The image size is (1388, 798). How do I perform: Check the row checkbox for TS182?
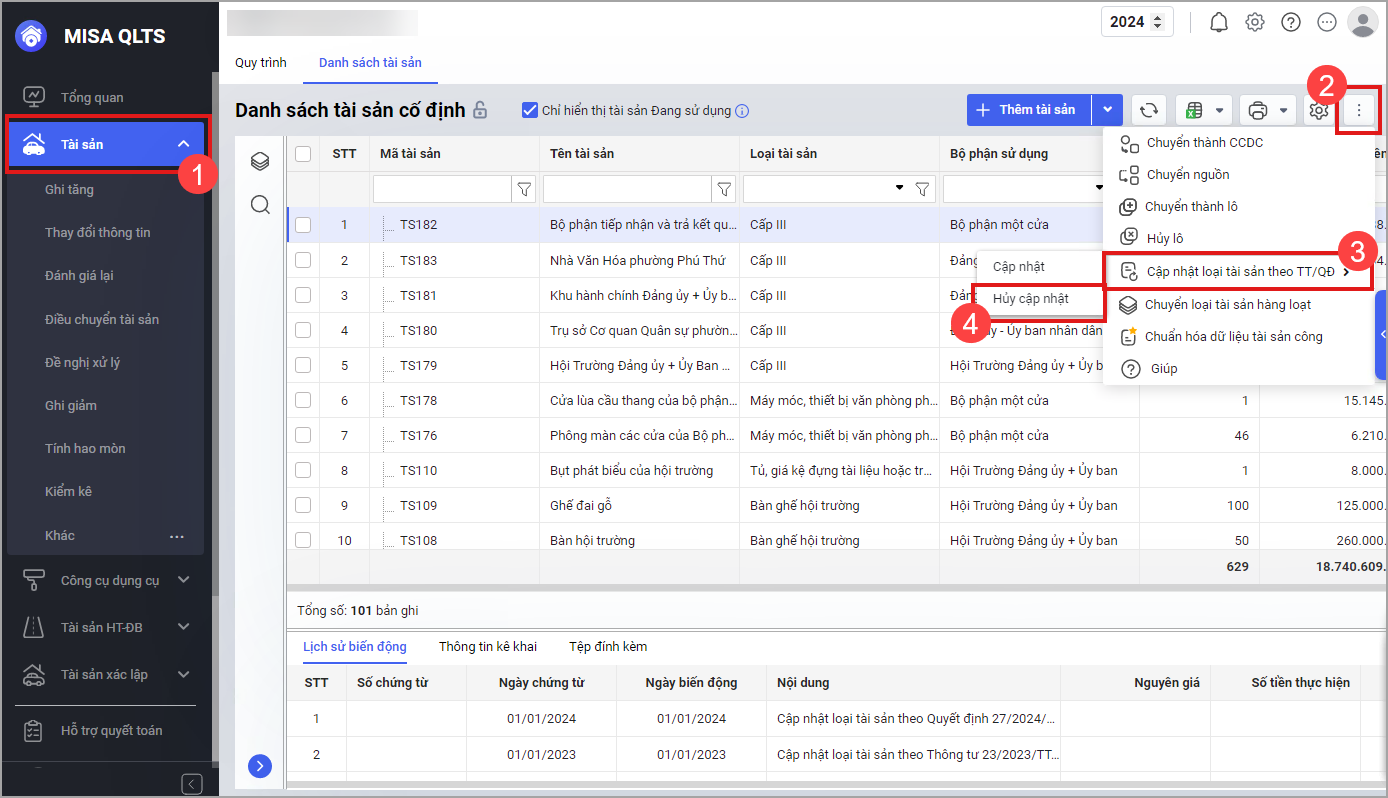coord(303,225)
